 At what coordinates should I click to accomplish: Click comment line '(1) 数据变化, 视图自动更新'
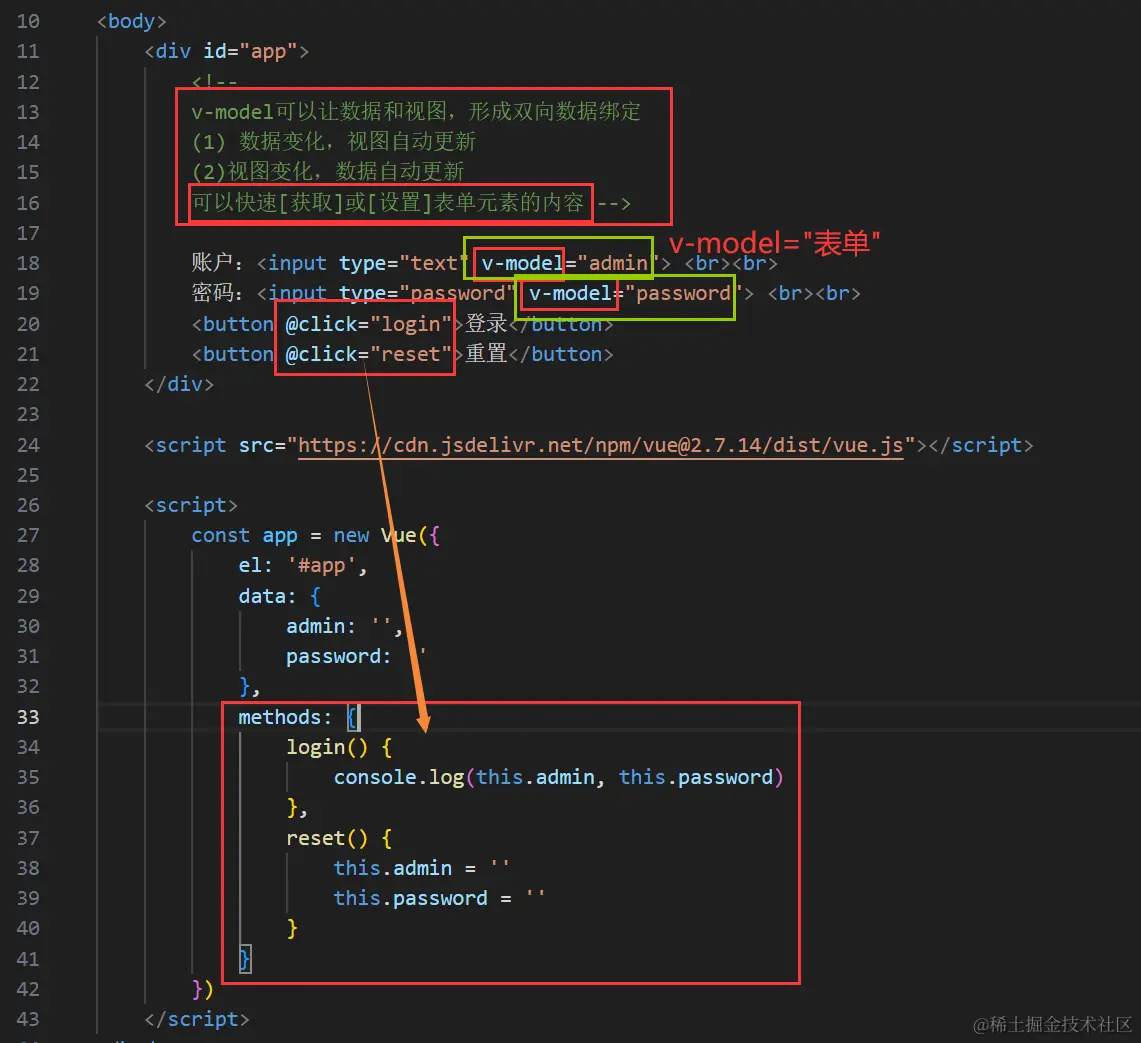(x=333, y=141)
